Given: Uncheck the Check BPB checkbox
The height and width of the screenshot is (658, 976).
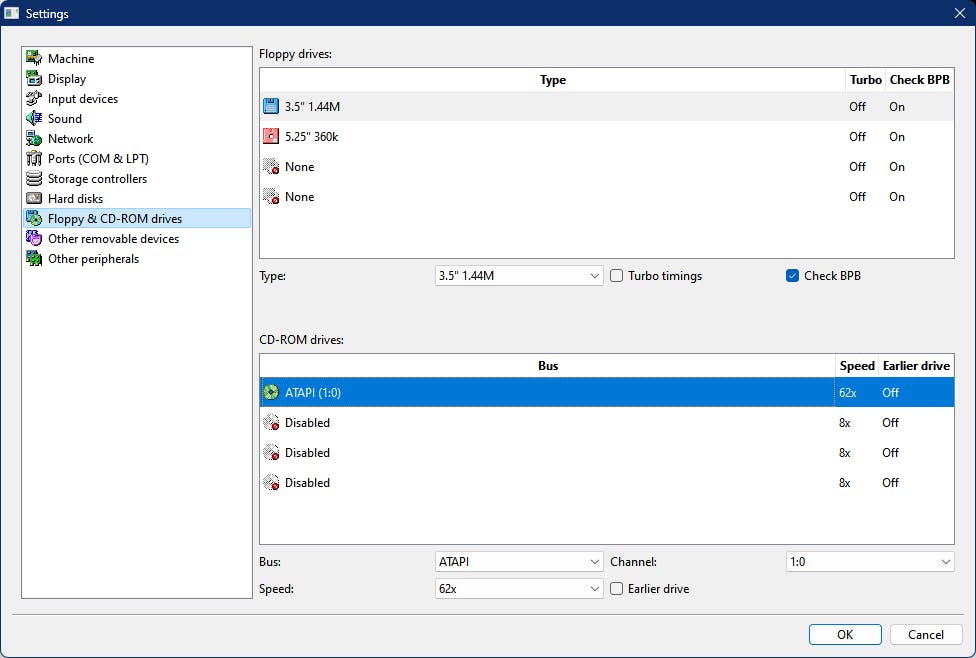Looking at the screenshot, I should click(x=793, y=276).
